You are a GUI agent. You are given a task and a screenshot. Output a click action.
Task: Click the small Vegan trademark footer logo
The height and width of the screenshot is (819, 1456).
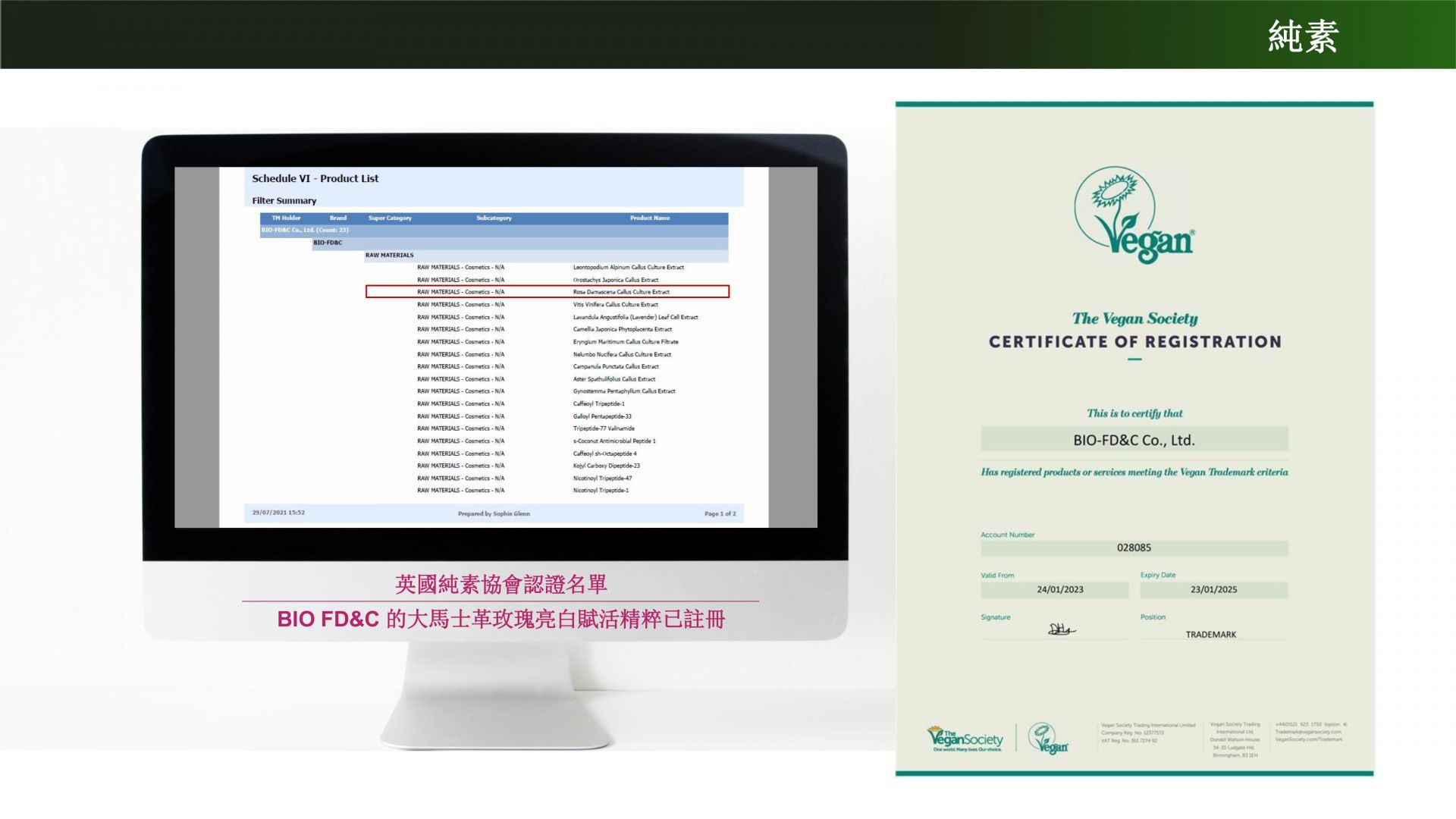pos(1048,739)
